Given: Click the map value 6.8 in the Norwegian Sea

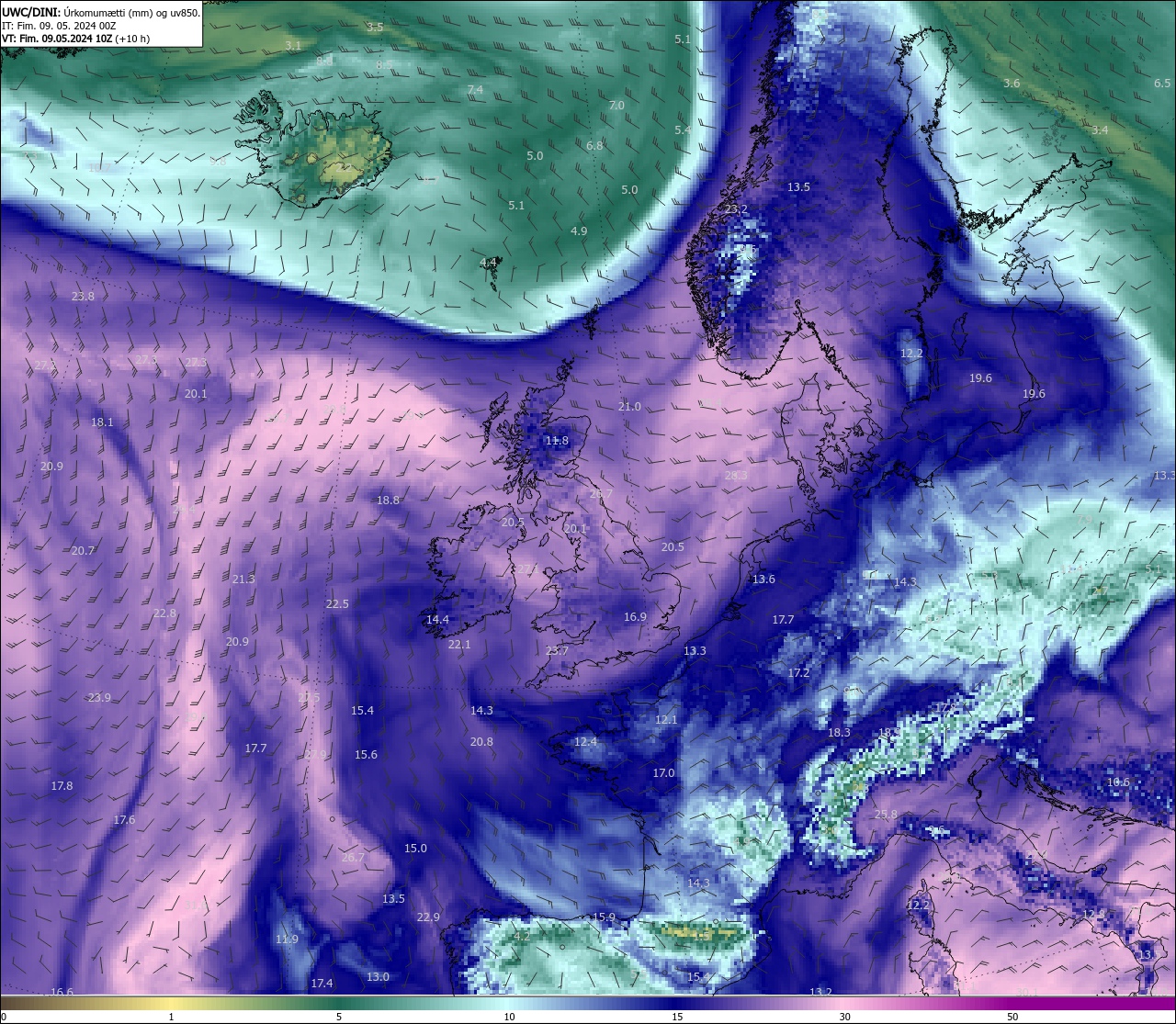Looking at the screenshot, I should point(594,145).
